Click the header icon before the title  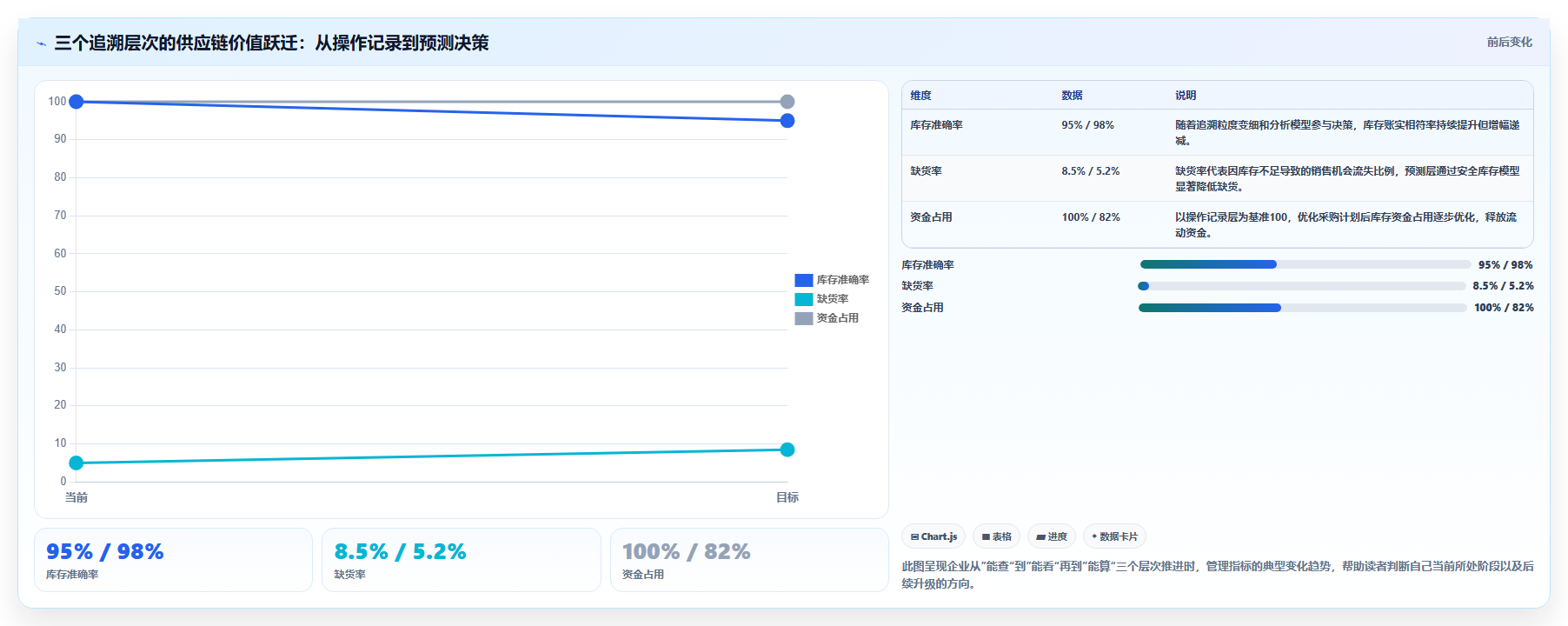point(41,43)
